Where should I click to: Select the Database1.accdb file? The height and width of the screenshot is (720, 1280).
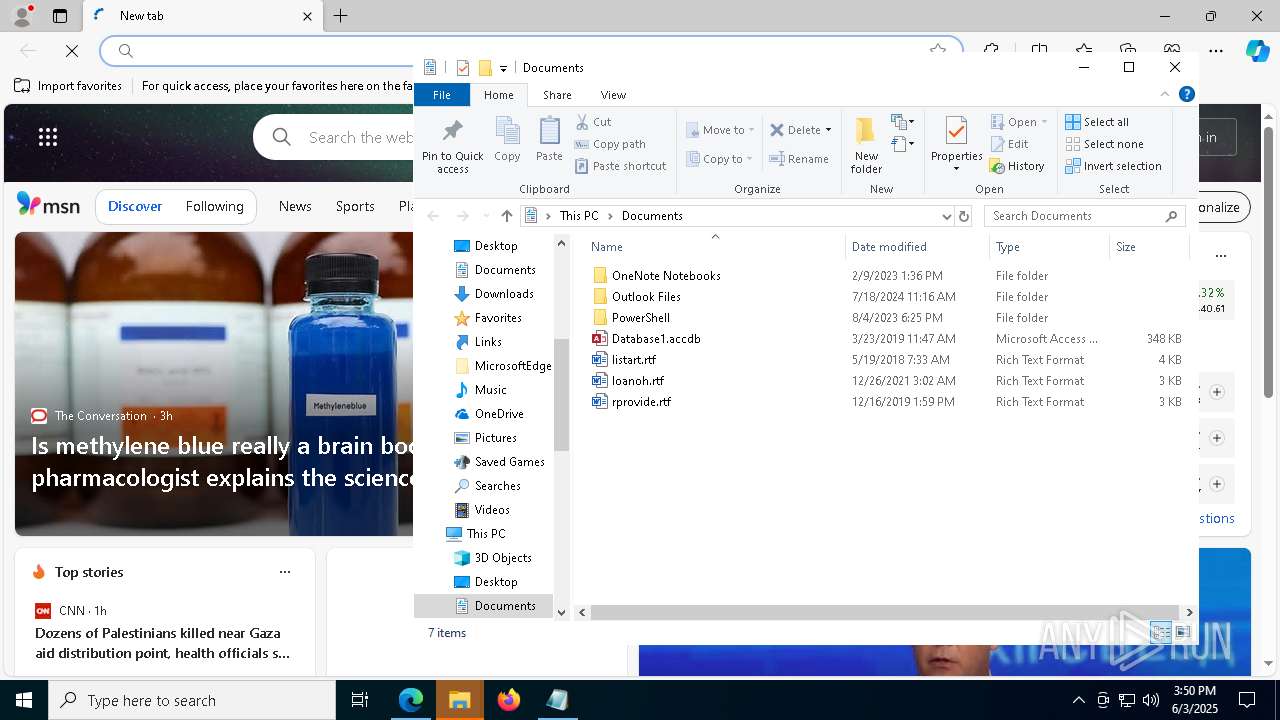click(x=656, y=339)
